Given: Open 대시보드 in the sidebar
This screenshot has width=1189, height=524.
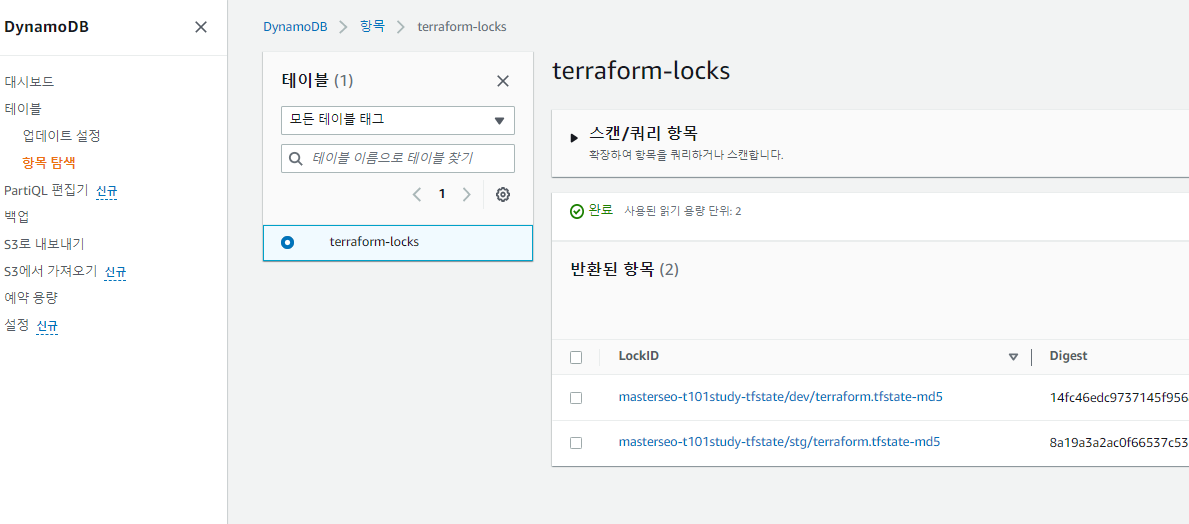Looking at the screenshot, I should click(x=29, y=82).
